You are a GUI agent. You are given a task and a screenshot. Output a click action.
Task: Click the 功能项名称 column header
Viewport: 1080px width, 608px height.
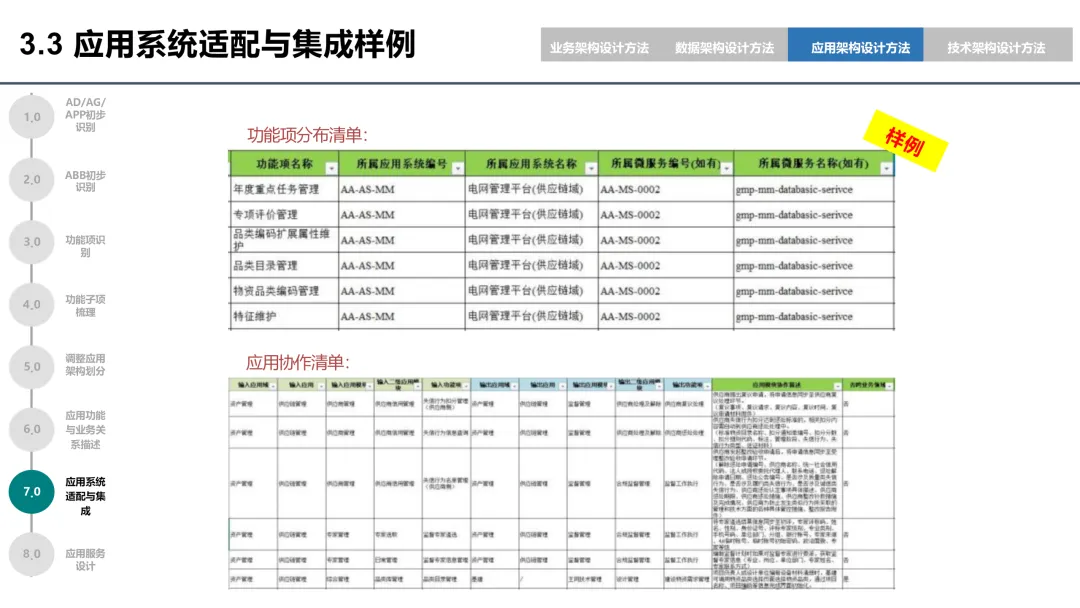(284, 164)
